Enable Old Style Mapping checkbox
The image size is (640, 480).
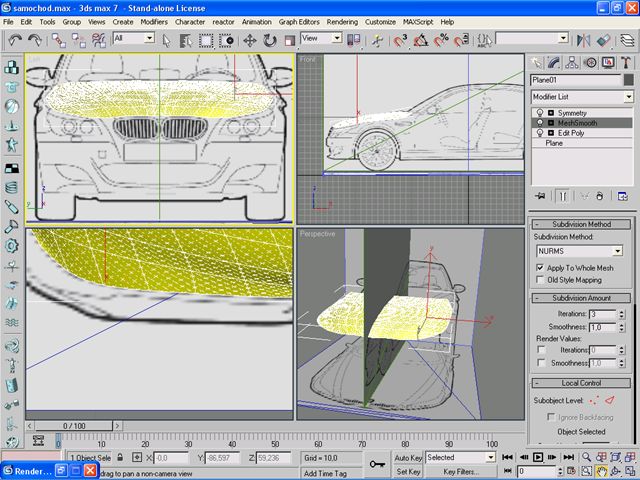540,280
